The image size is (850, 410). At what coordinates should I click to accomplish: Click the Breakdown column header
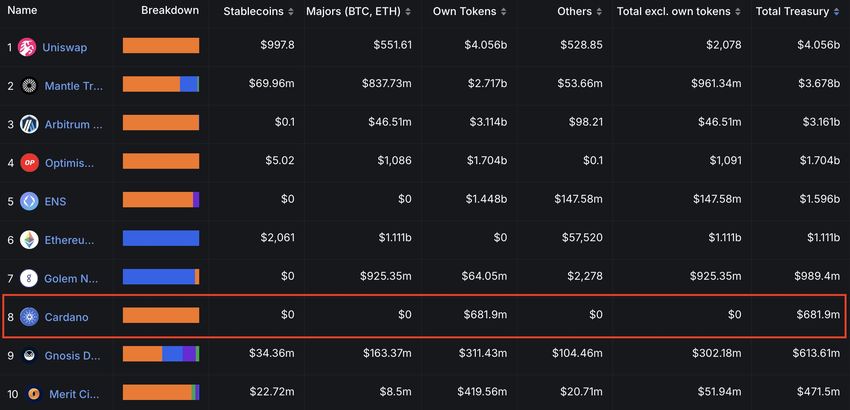(170, 11)
